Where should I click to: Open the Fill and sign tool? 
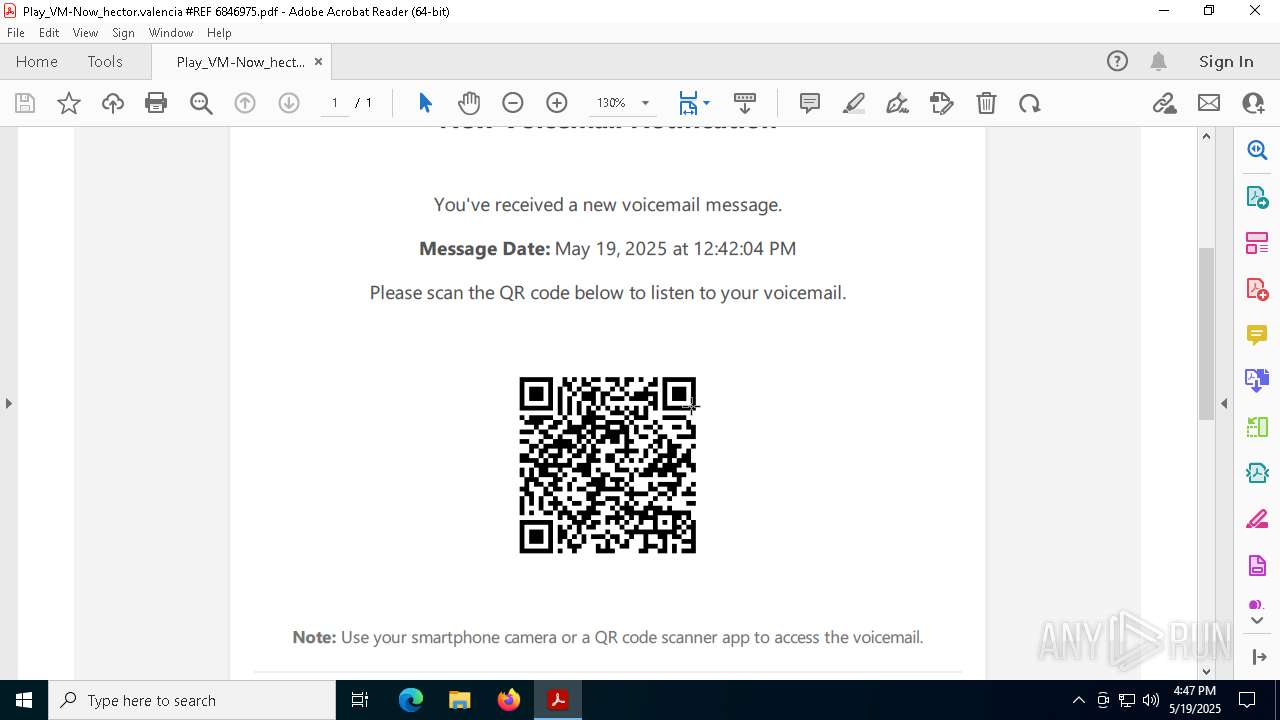click(x=942, y=103)
